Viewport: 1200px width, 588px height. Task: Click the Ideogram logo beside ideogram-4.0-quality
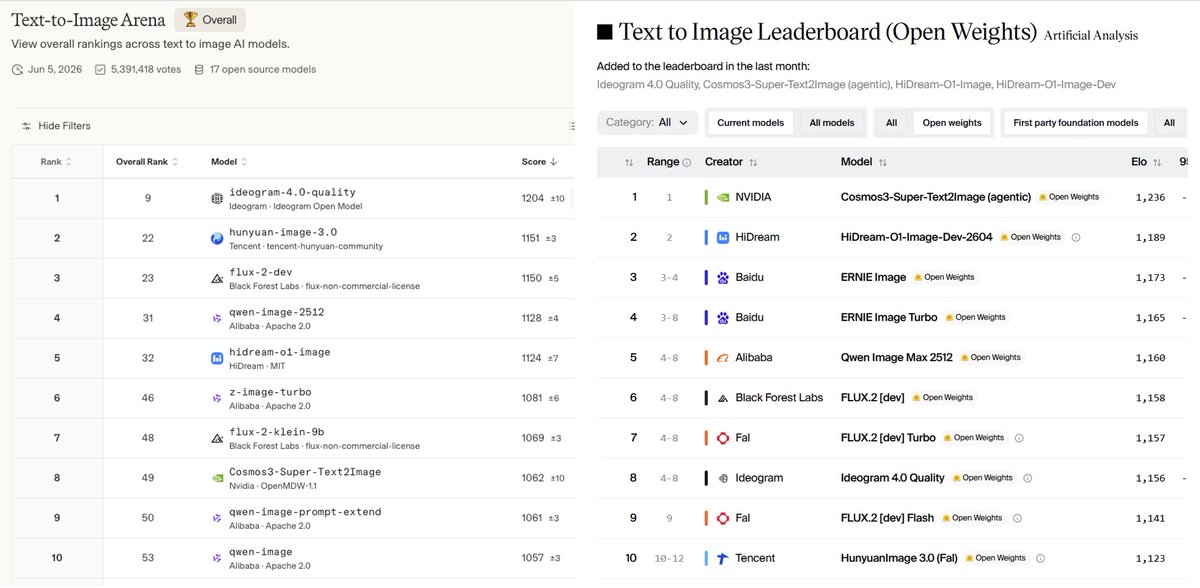217,199
